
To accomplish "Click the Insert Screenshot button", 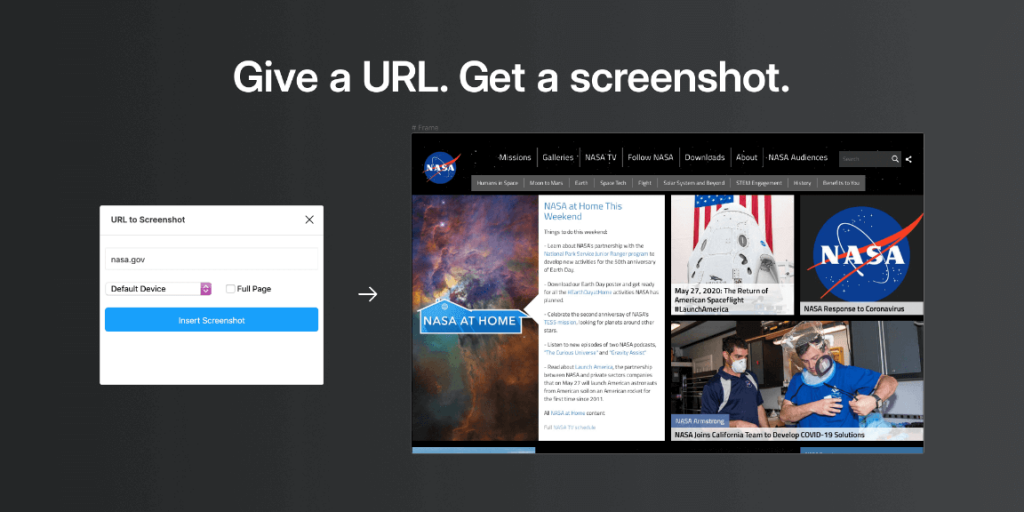I will click(212, 320).
